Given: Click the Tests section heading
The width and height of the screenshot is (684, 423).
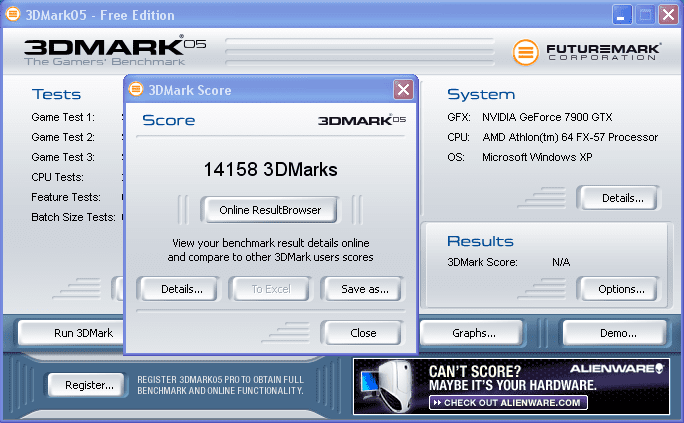Looking at the screenshot, I should tap(56, 95).
